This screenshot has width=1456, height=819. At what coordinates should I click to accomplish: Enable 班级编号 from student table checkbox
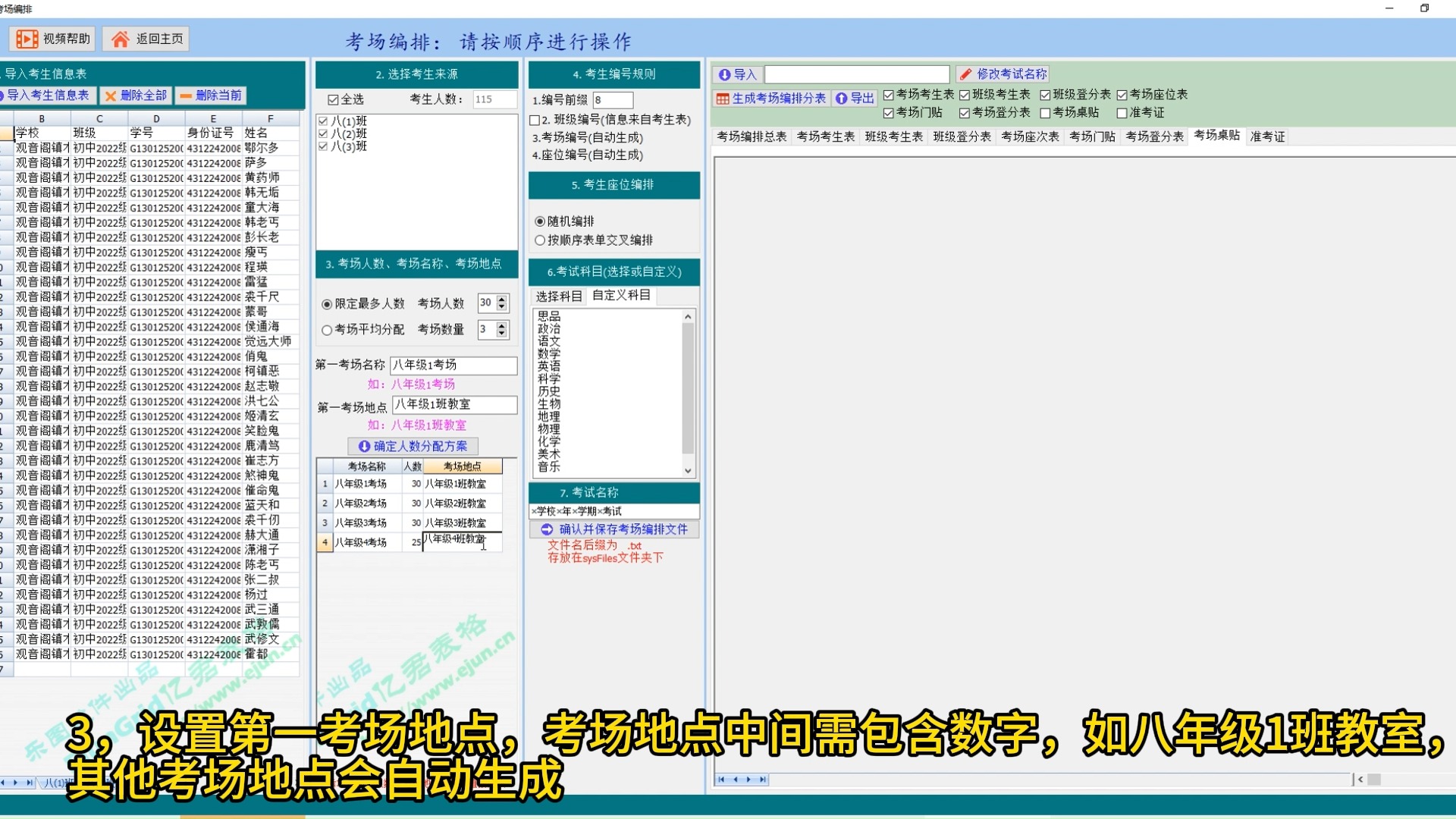point(535,120)
